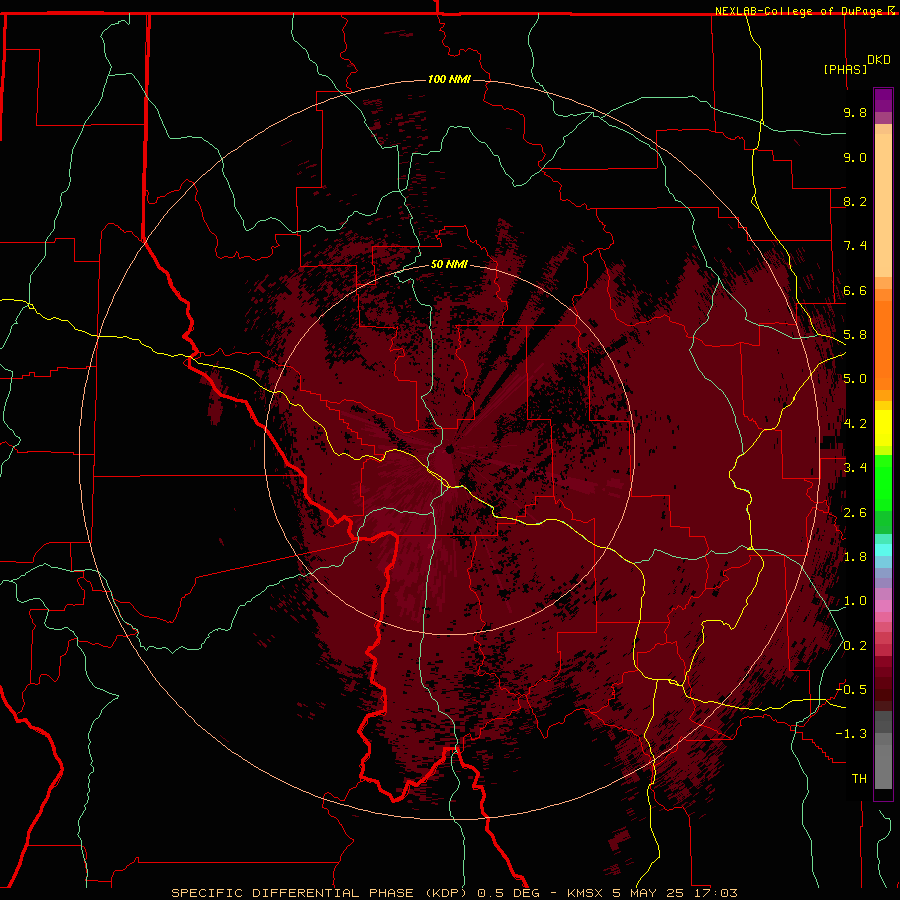The height and width of the screenshot is (900, 900).
Task: Click the 7.4 scale value
Action: point(855,246)
